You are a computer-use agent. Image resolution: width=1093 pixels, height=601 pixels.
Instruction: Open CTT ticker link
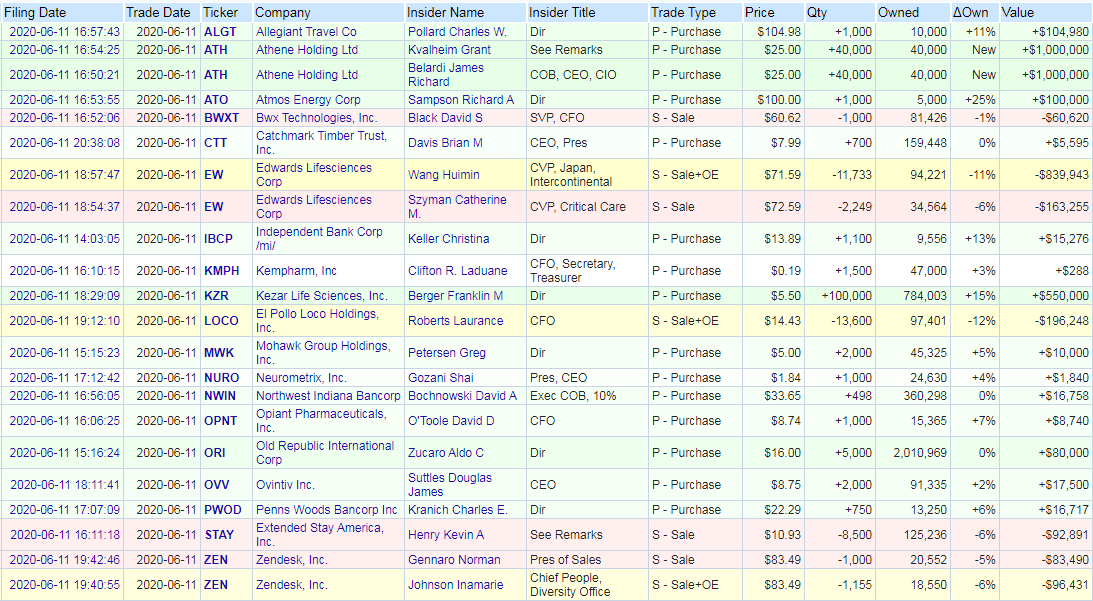pyautogui.click(x=215, y=143)
